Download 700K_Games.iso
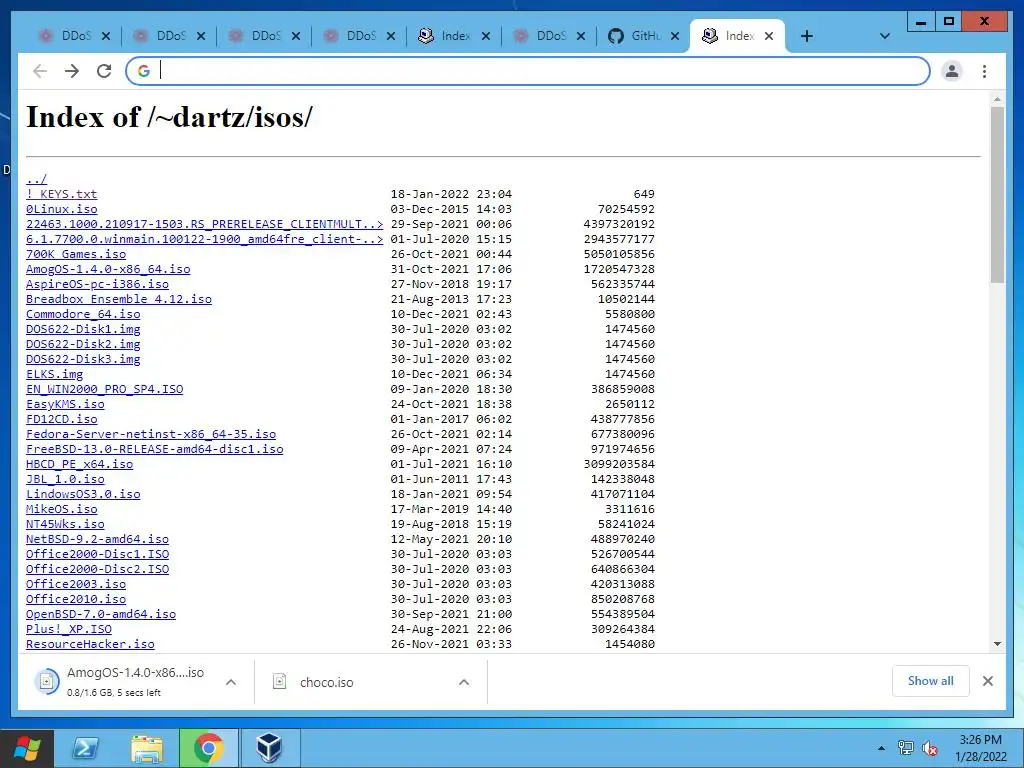This screenshot has height=768, width=1024. click(76, 254)
